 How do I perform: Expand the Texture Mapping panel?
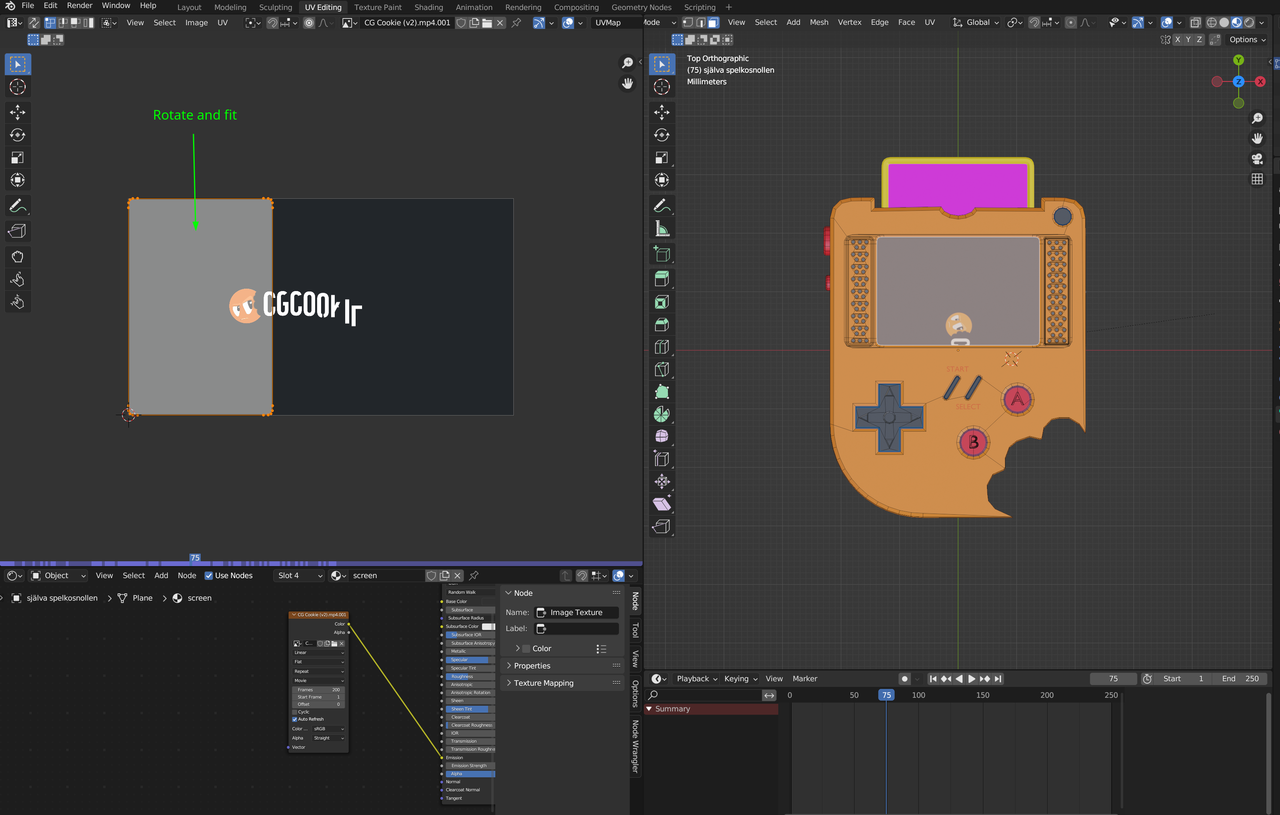544,683
